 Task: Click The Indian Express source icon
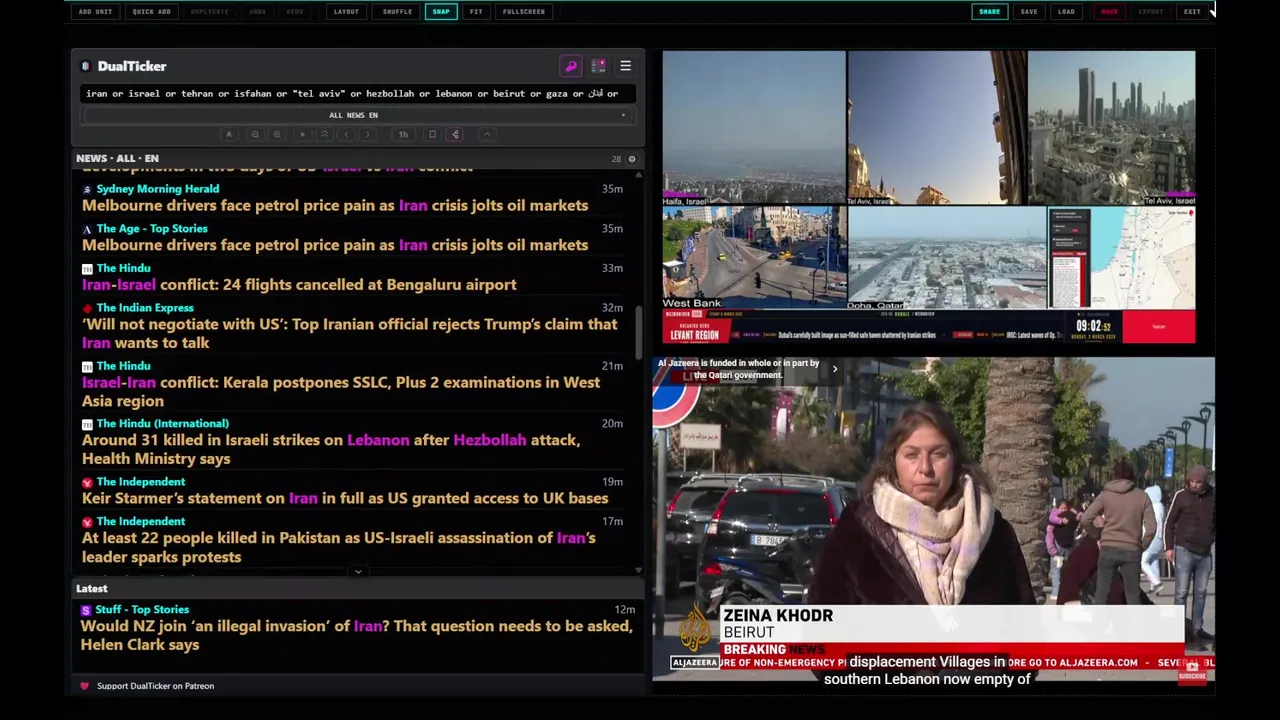click(x=87, y=308)
